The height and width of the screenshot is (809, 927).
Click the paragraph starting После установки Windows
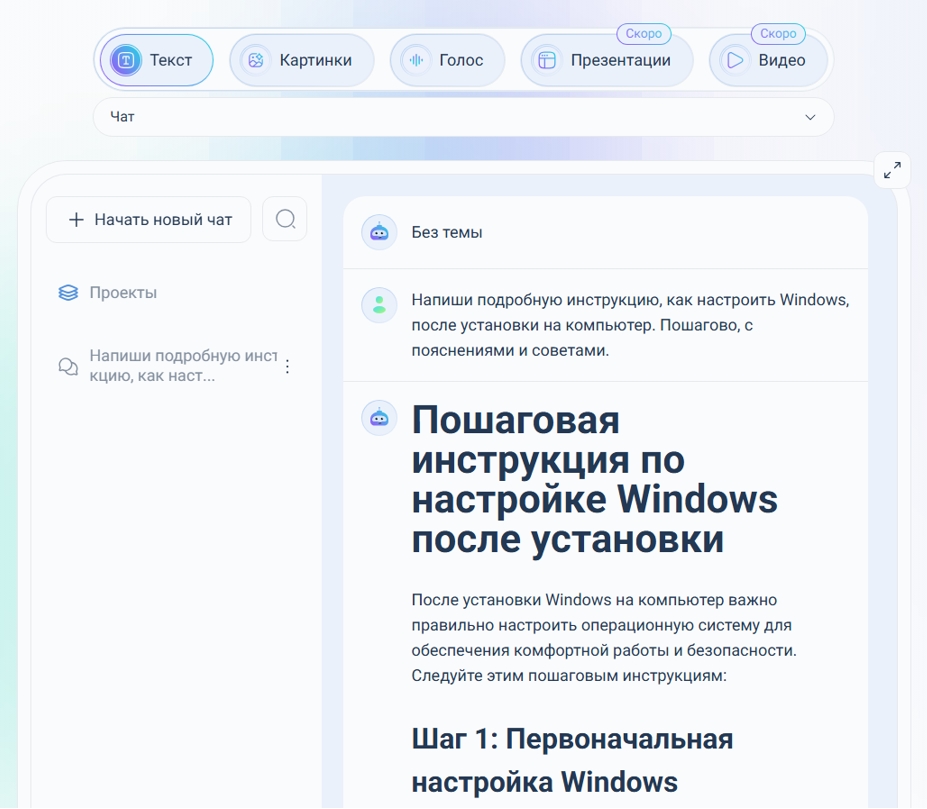click(x=604, y=638)
